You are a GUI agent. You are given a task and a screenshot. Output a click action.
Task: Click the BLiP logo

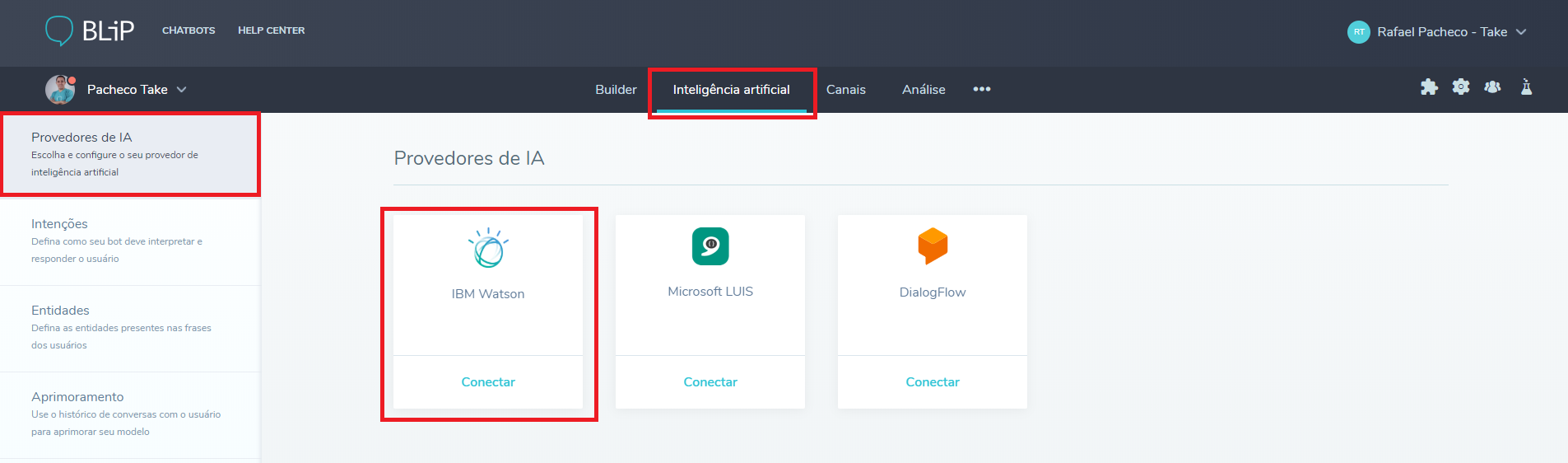[x=90, y=30]
